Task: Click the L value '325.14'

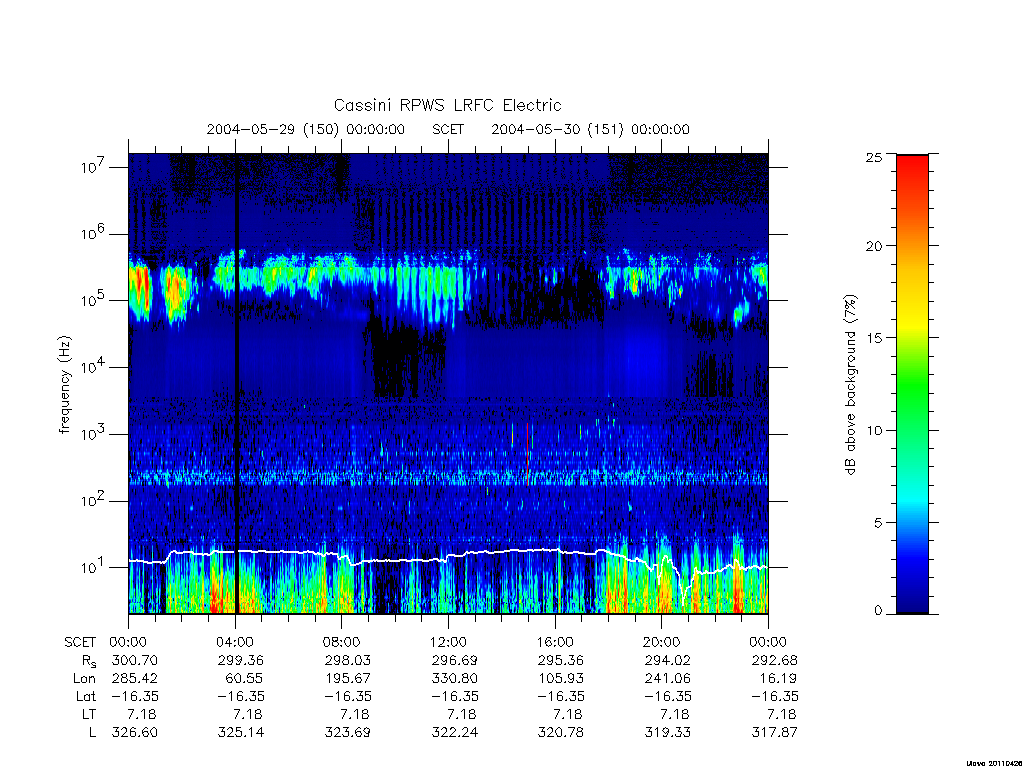Action: coord(241,732)
